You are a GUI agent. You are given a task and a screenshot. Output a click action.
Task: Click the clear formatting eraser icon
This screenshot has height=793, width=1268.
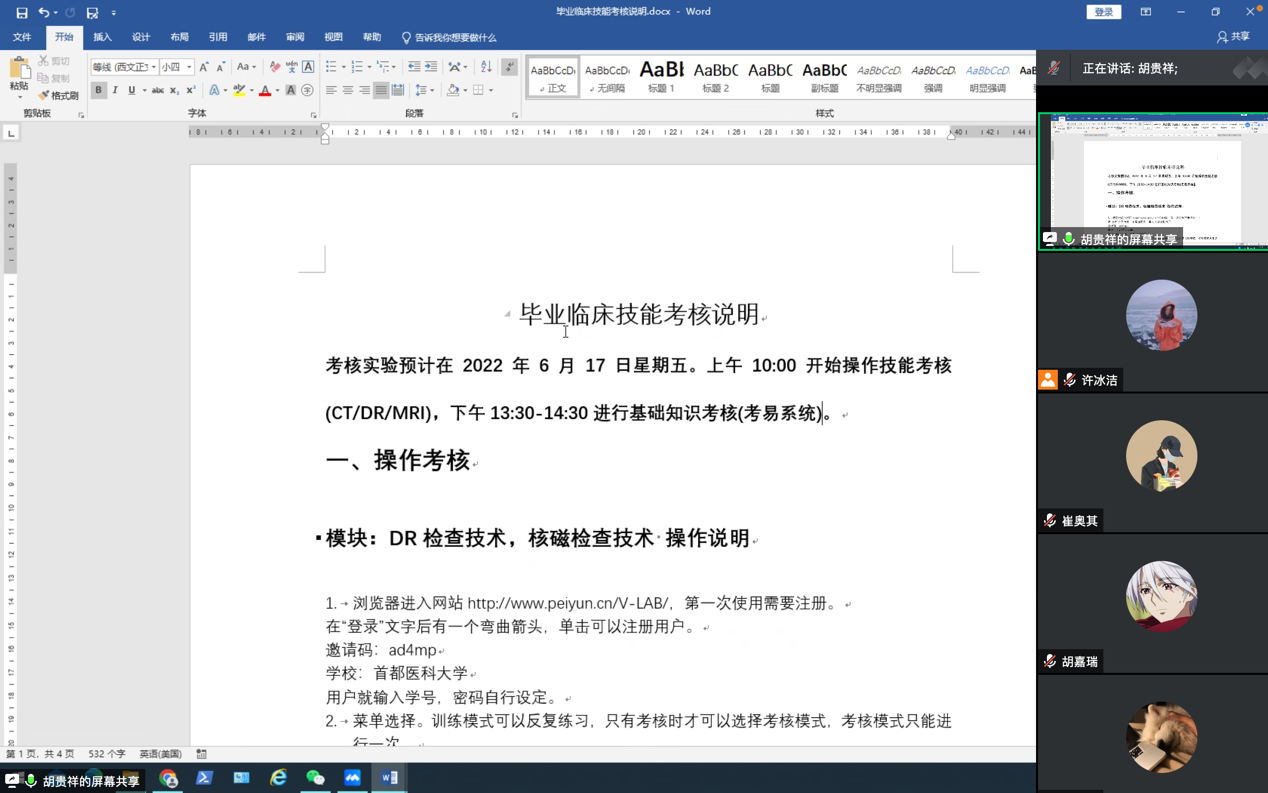coord(275,67)
